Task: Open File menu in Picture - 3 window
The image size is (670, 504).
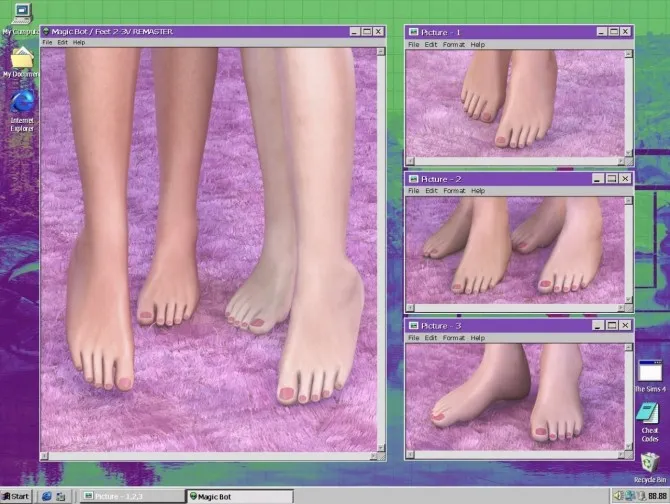Action: coord(414,337)
